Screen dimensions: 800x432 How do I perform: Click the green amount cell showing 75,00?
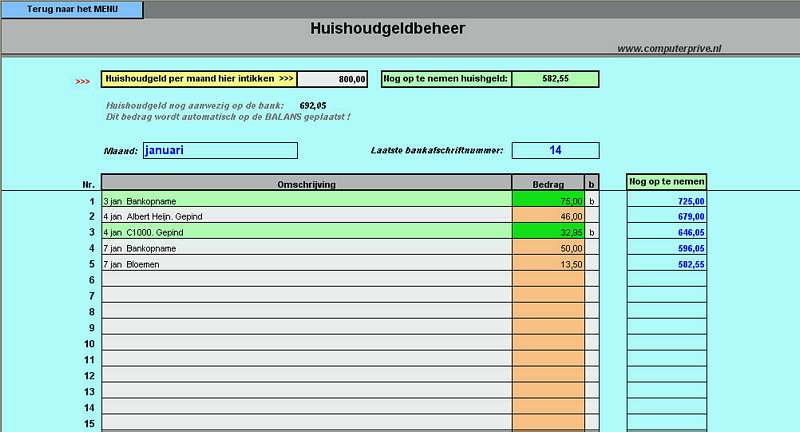547,200
